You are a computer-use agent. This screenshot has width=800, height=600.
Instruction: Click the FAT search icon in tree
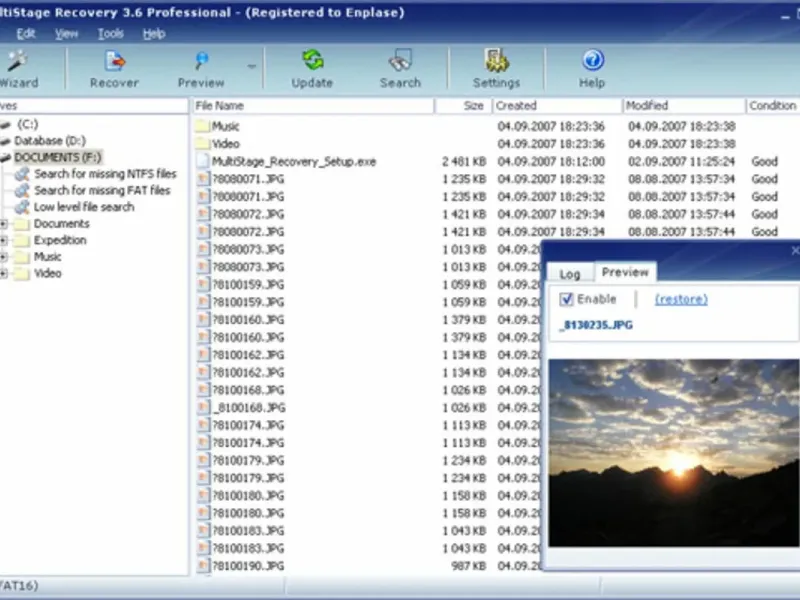tap(22, 191)
